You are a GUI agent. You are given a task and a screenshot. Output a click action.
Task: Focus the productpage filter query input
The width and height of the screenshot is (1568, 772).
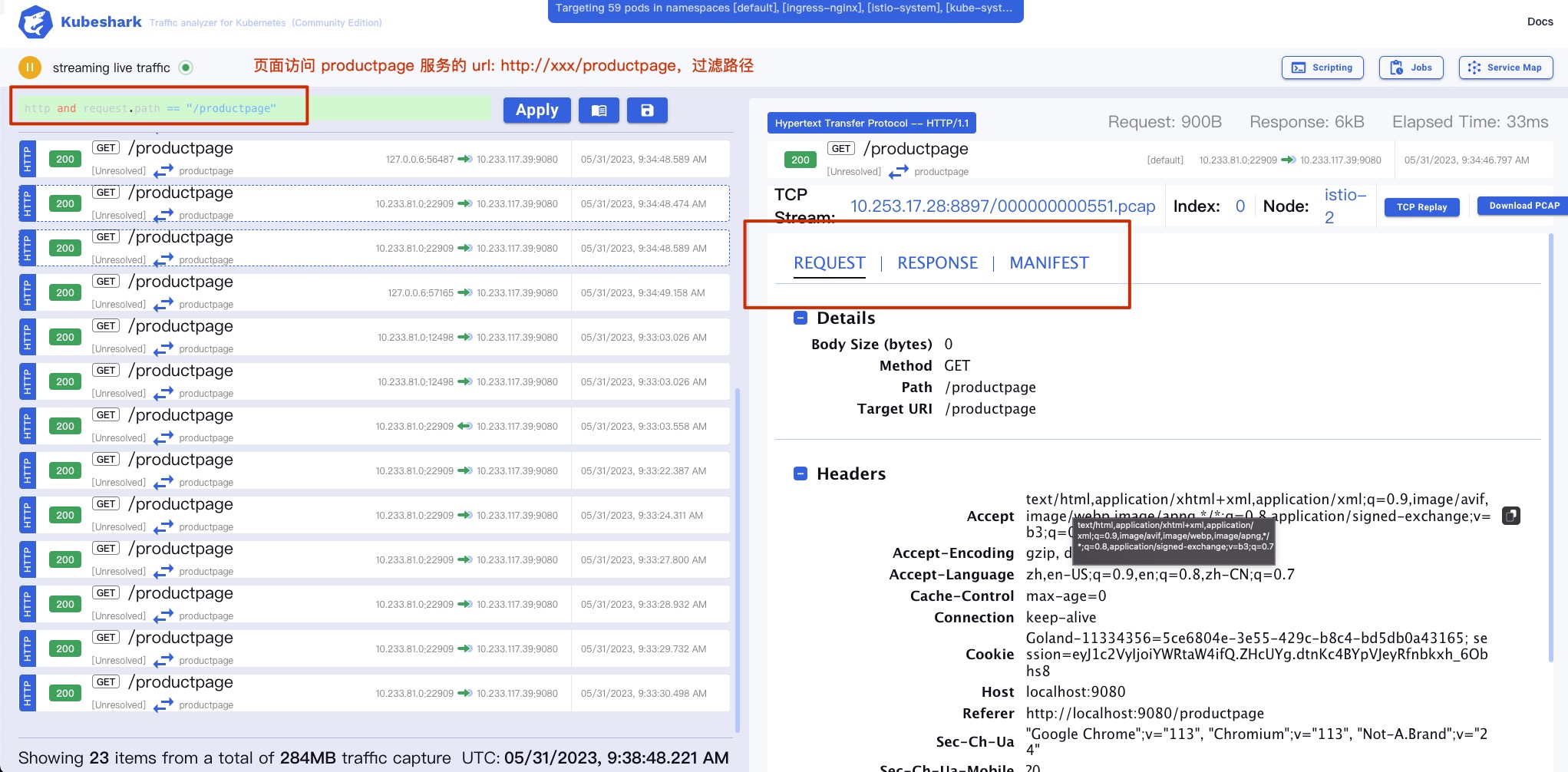[253, 108]
